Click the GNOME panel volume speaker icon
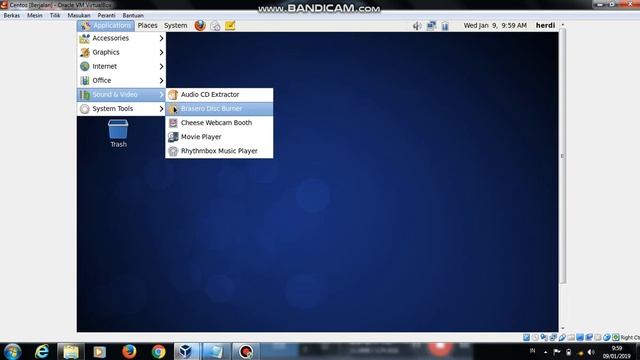640x360 pixels. tap(417, 26)
